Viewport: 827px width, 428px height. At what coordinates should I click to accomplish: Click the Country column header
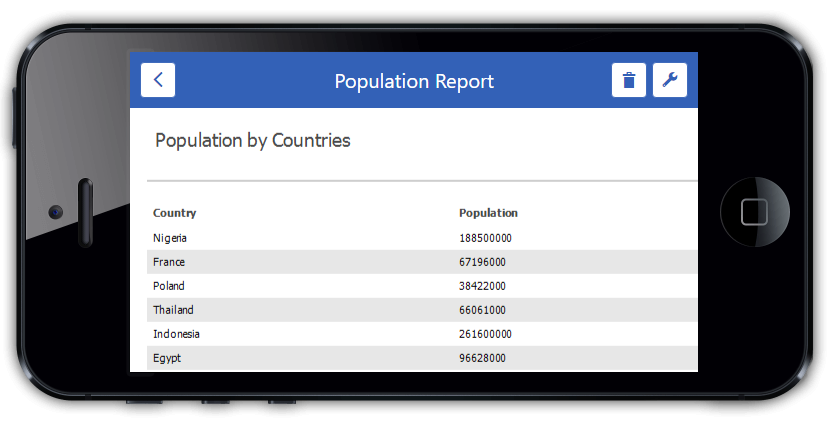[x=174, y=213]
